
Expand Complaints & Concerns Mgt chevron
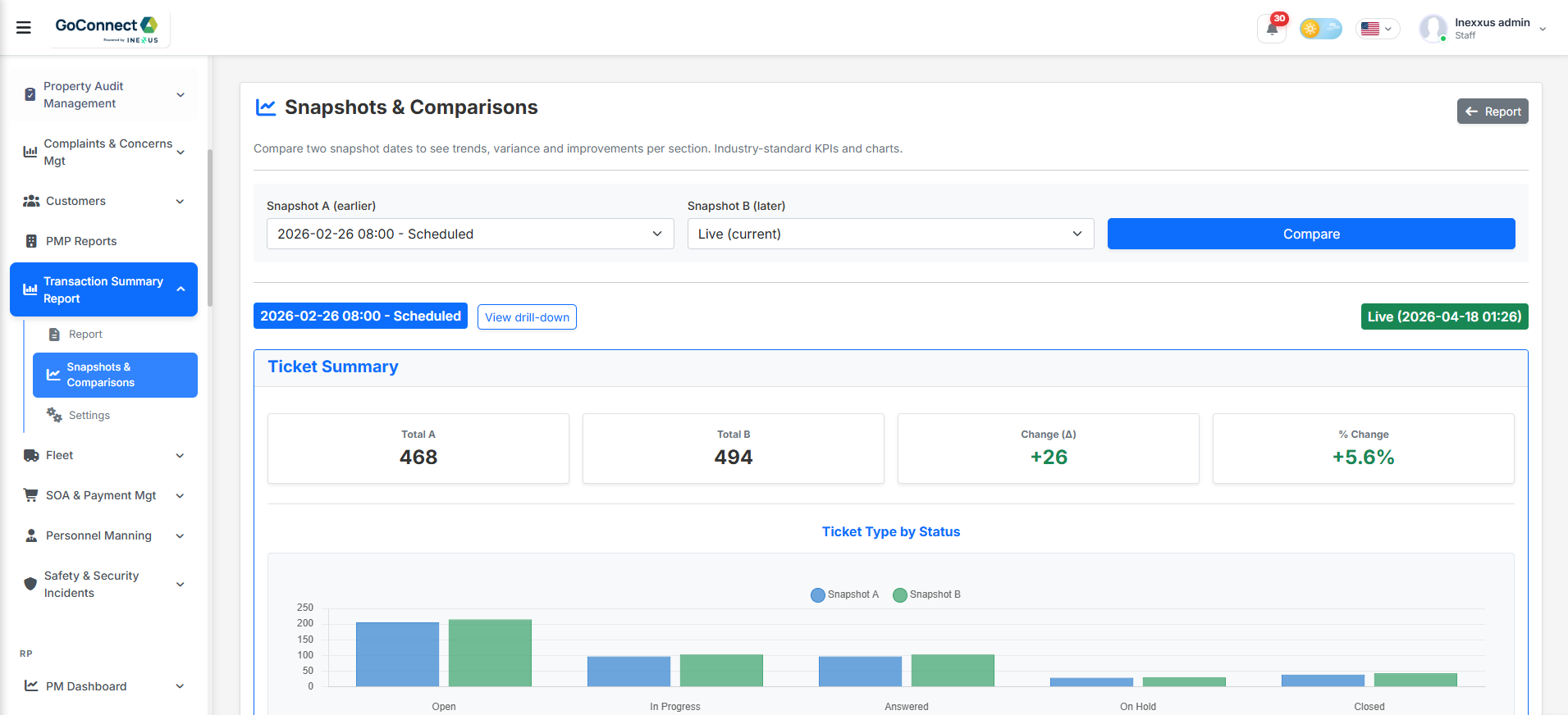181,153
